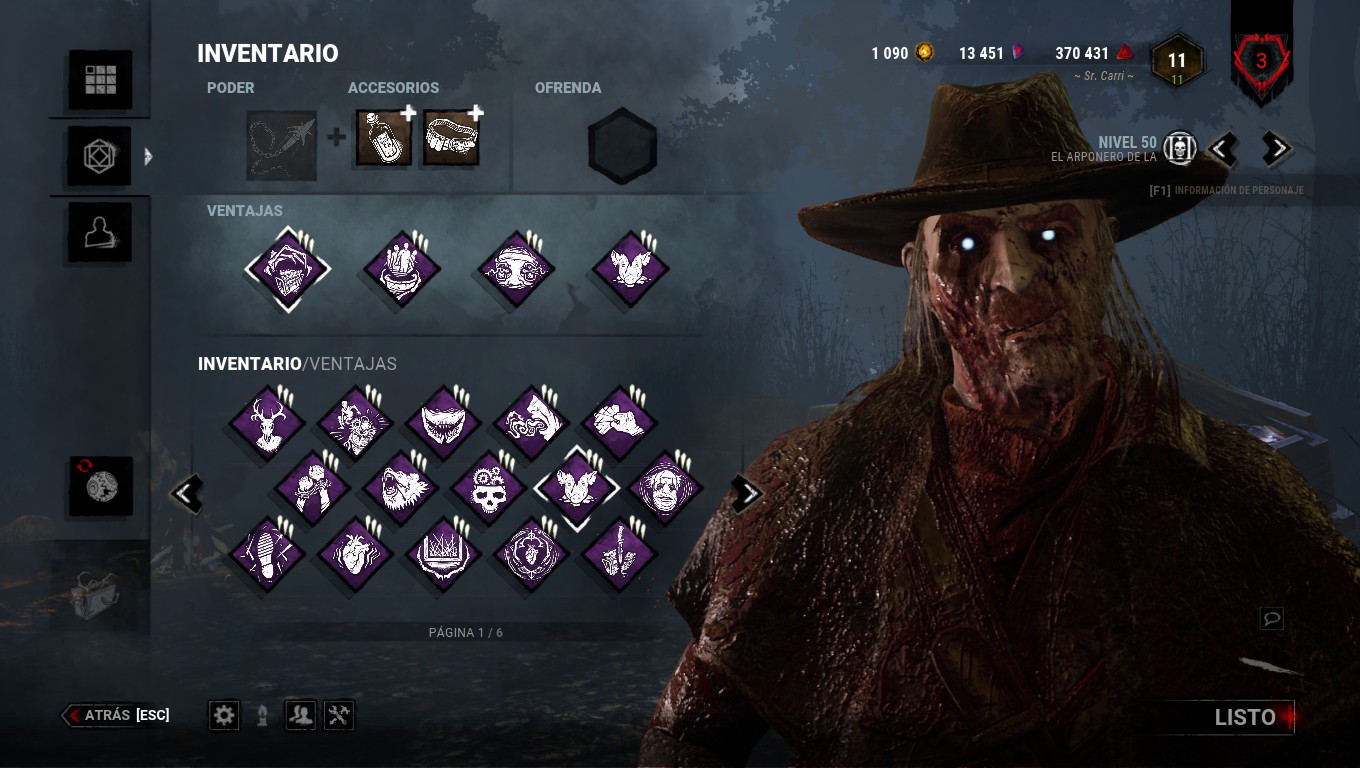Open the character customization silhouette tab
Viewport: 1360px width, 768px height.
tap(100, 233)
